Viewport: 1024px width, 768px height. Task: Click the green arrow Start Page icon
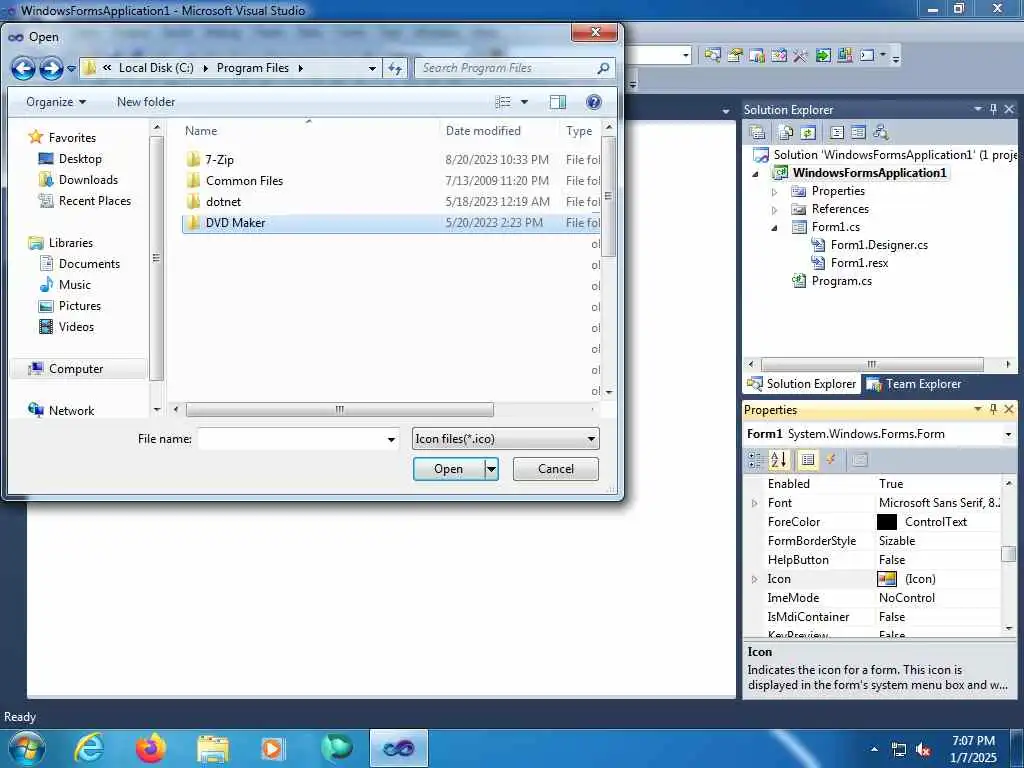click(x=823, y=56)
